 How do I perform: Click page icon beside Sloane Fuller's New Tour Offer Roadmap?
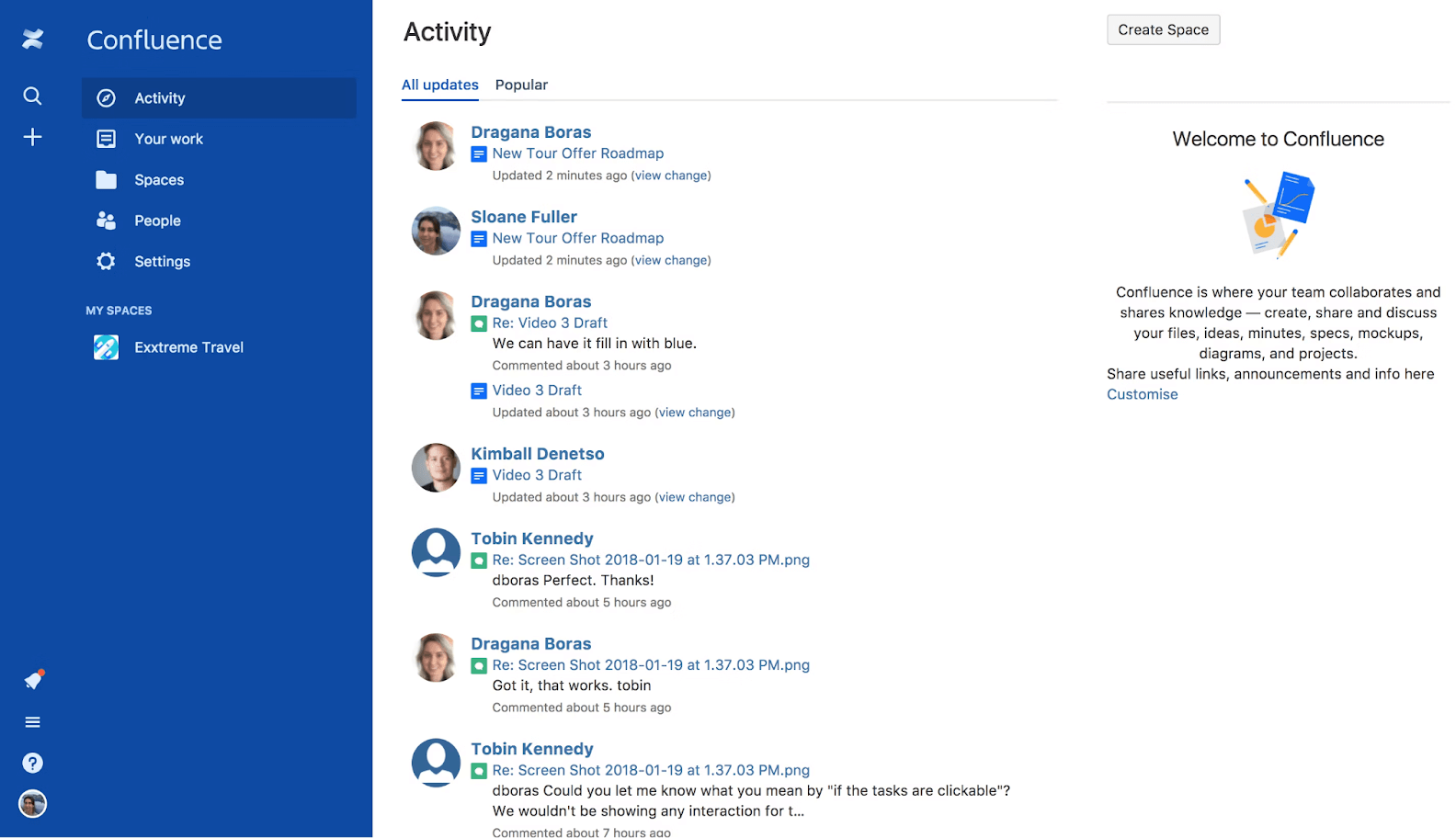pos(479,239)
